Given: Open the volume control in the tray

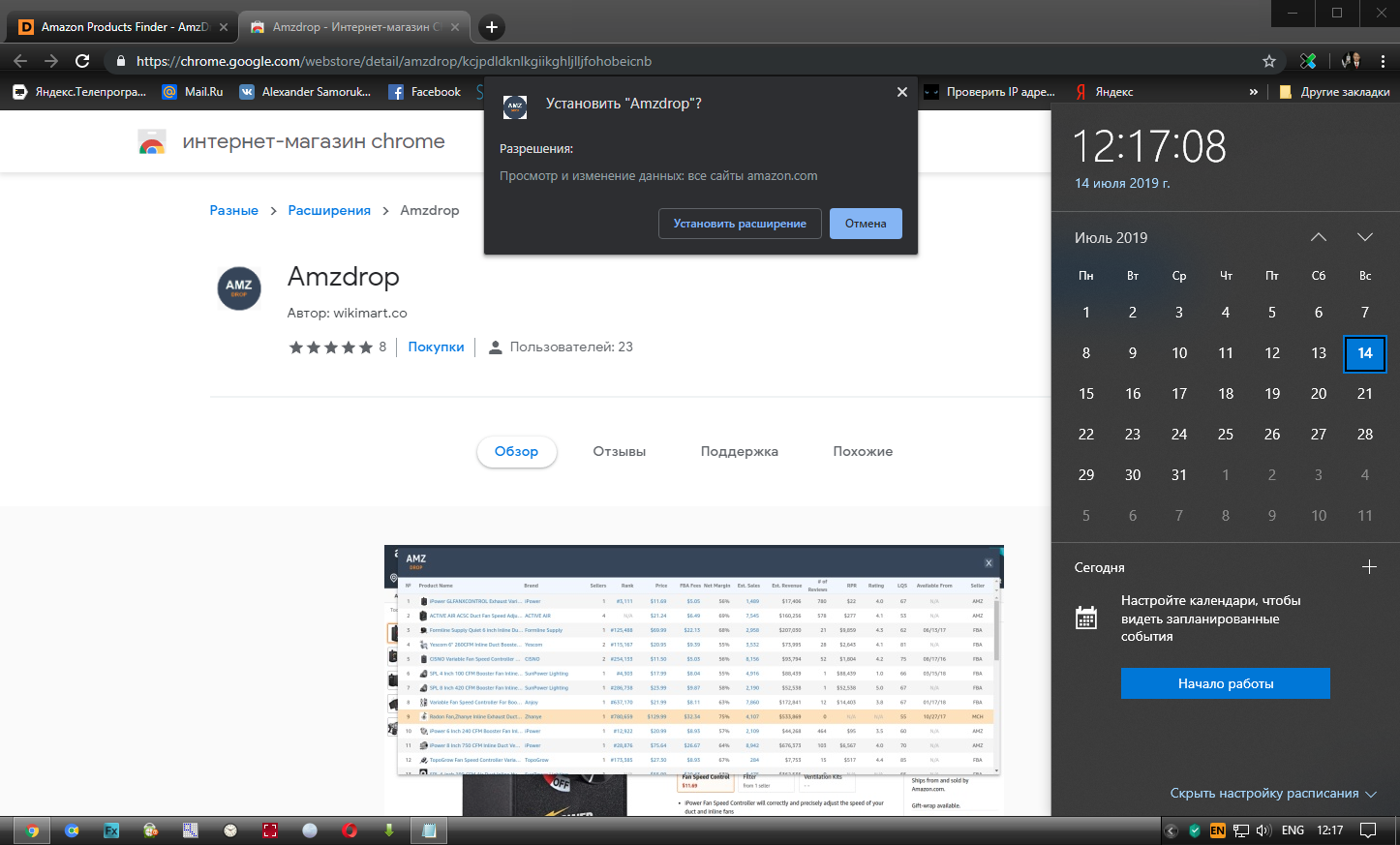Looking at the screenshot, I should (x=1263, y=830).
